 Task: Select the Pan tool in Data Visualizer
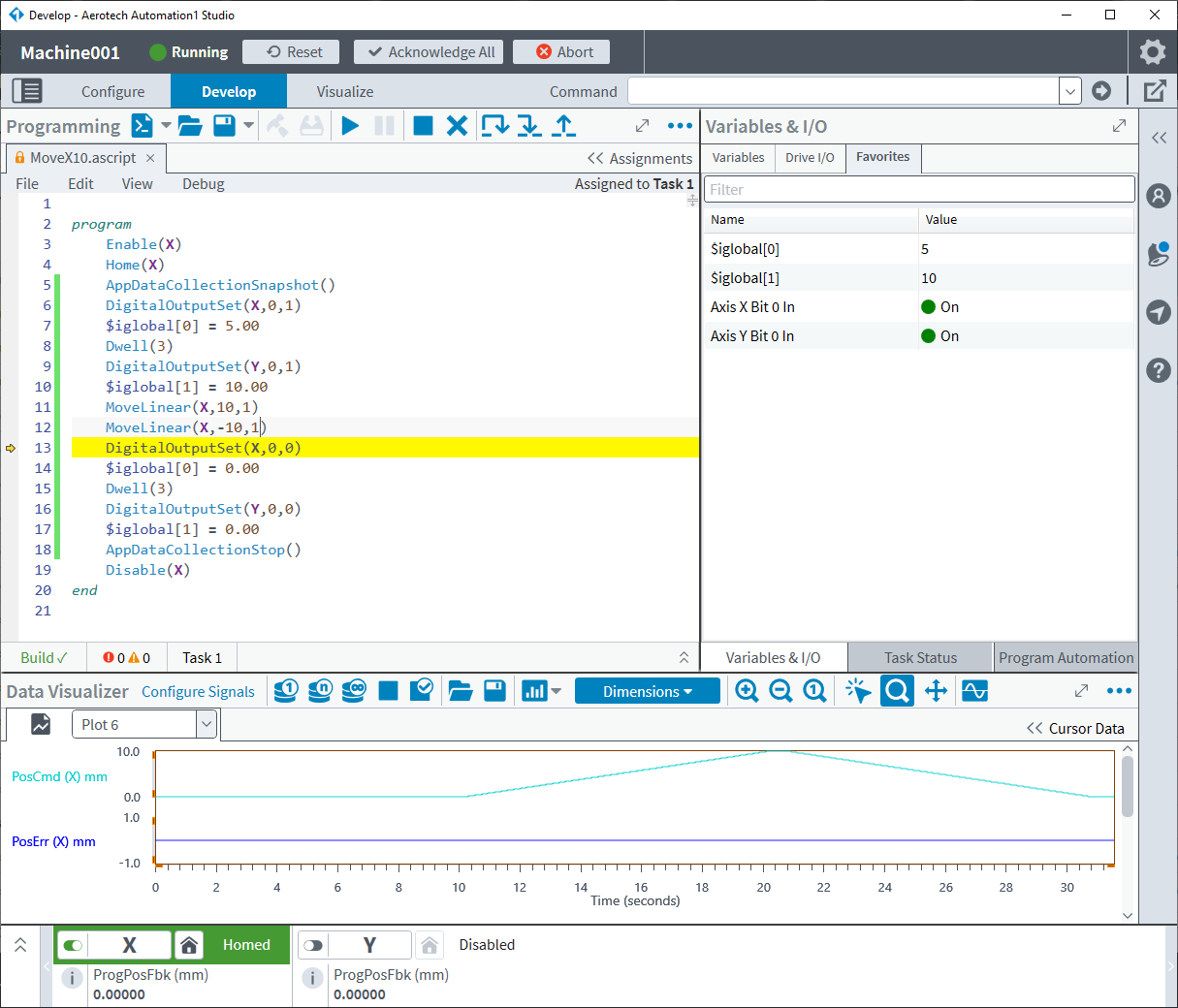coord(936,691)
